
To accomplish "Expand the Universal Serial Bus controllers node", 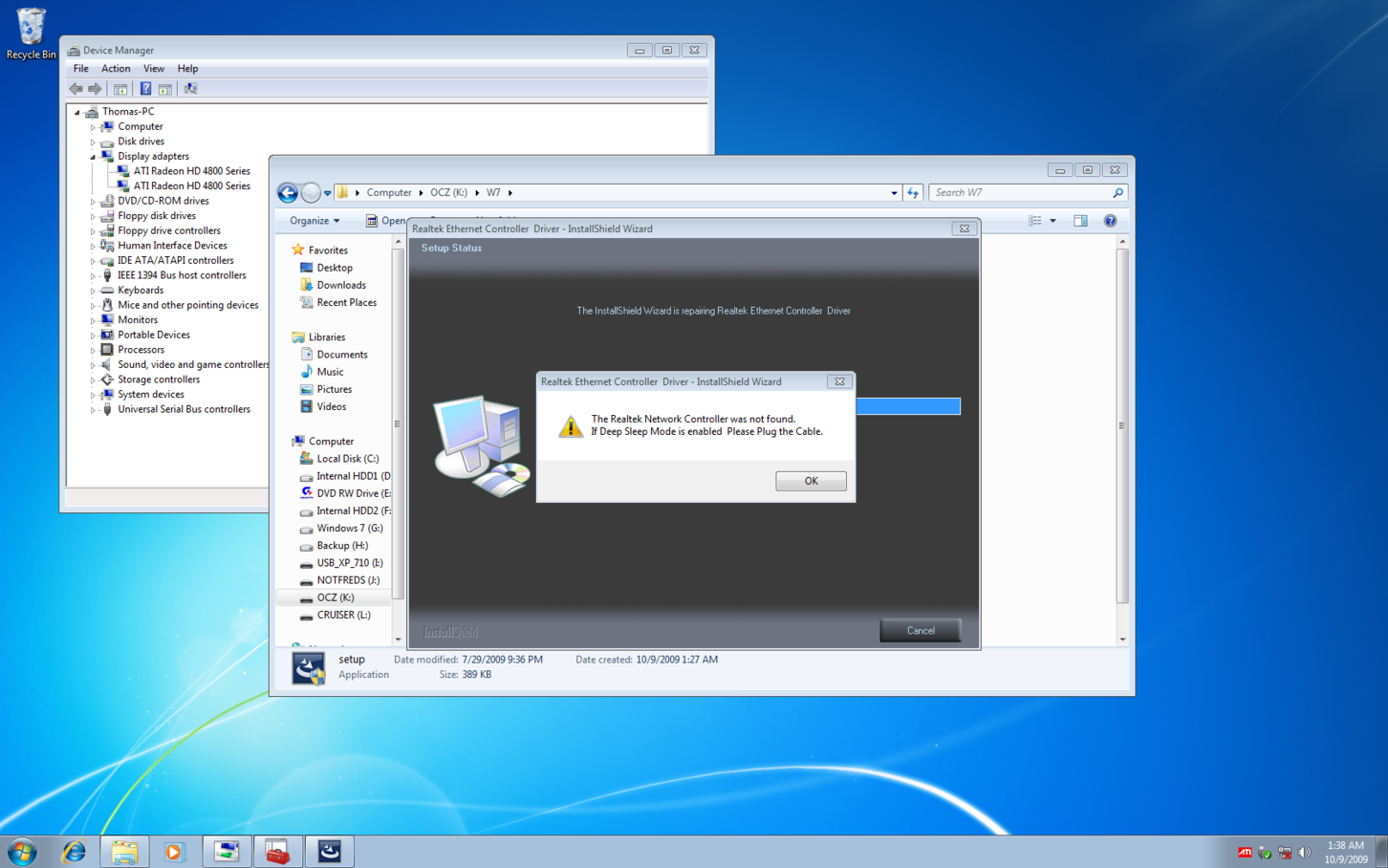I will (93, 408).
